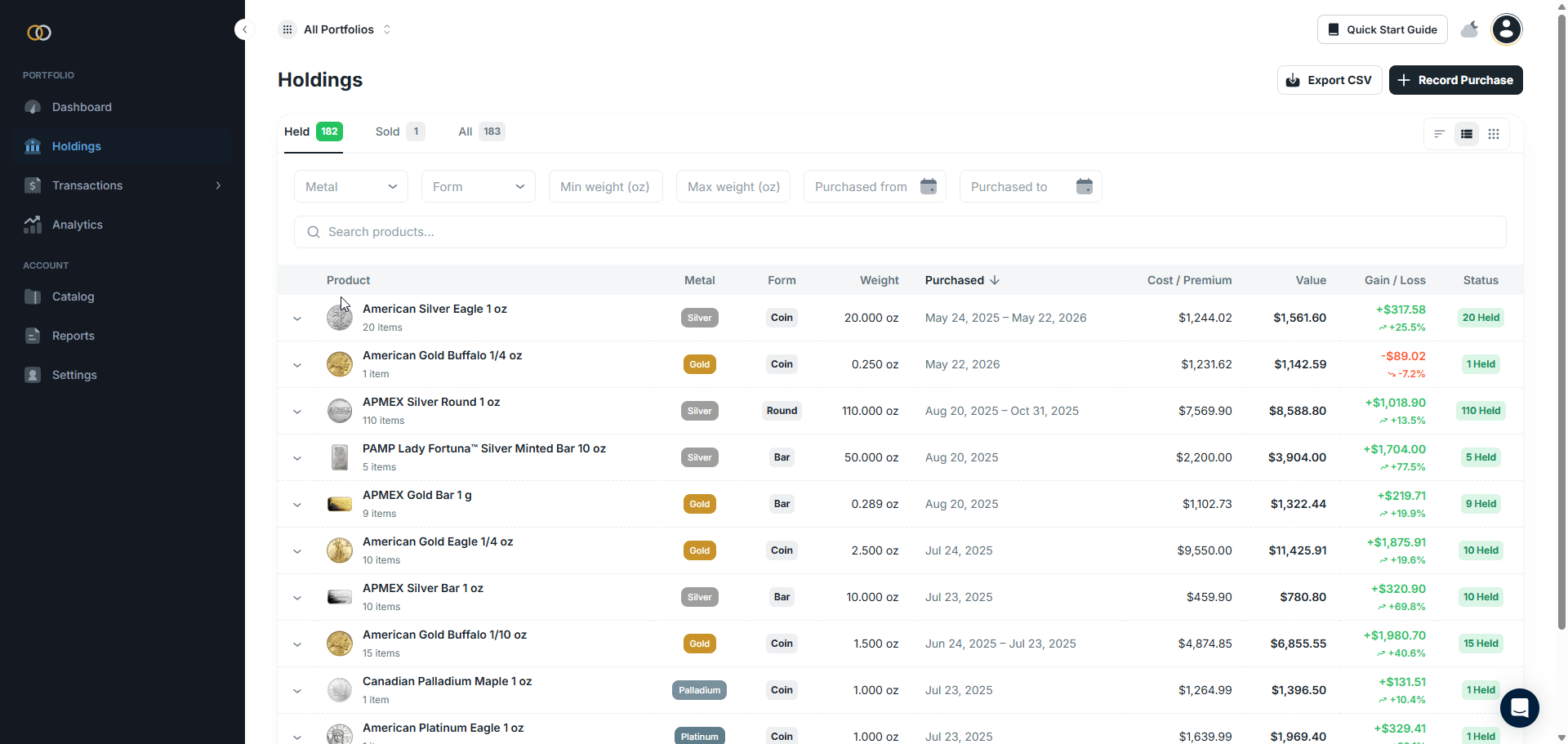Focus the Max weight field

(733, 186)
